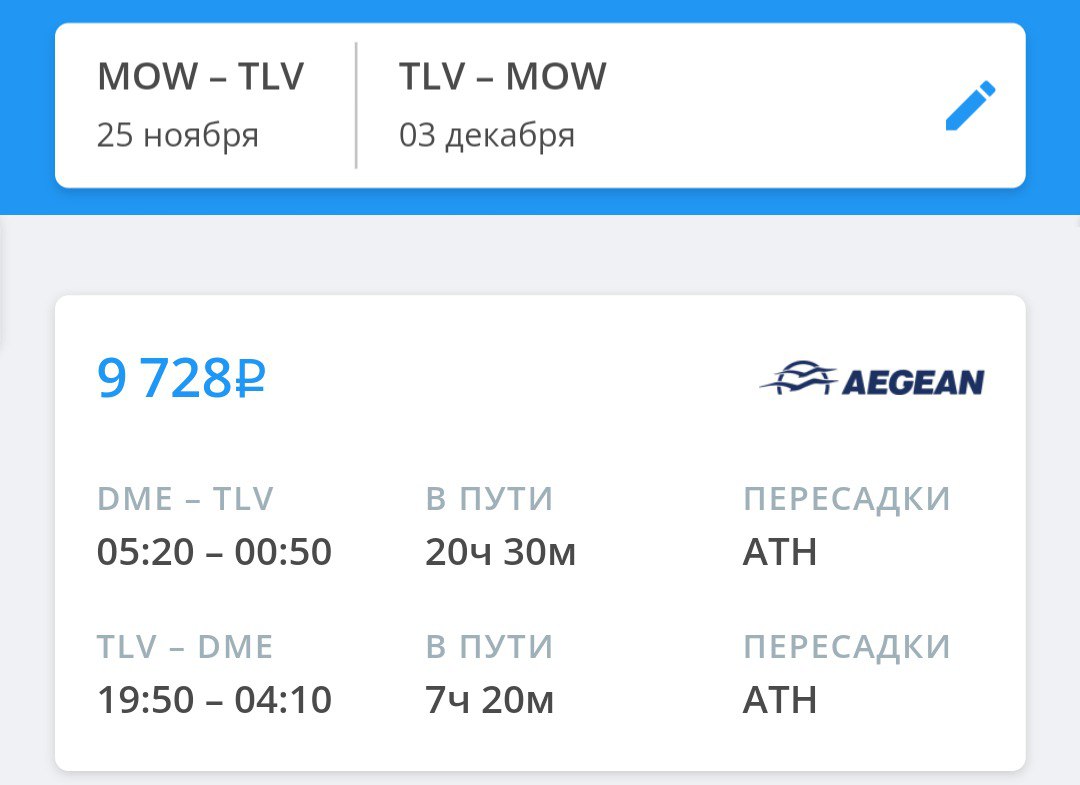Change the 03 декабря return date
Viewport: 1080px width, 785px height.
coord(487,135)
